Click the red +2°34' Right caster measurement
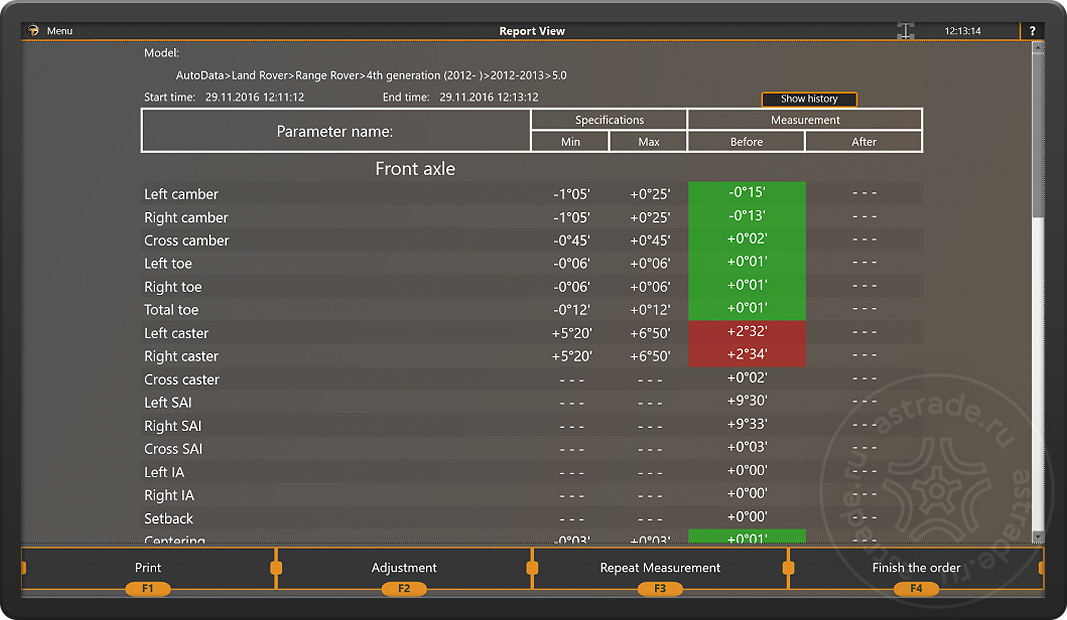 pyautogui.click(x=747, y=355)
